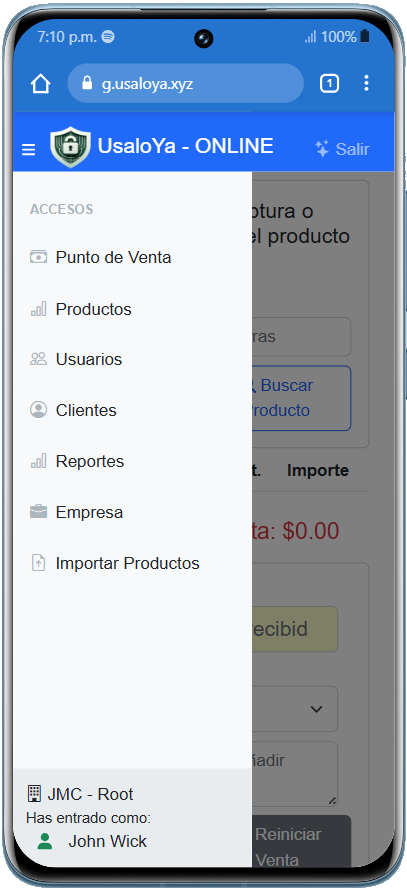Viewport: 407px width, 889px height.
Task: Click the Punto de Venta cash icon
Action: 39,257
